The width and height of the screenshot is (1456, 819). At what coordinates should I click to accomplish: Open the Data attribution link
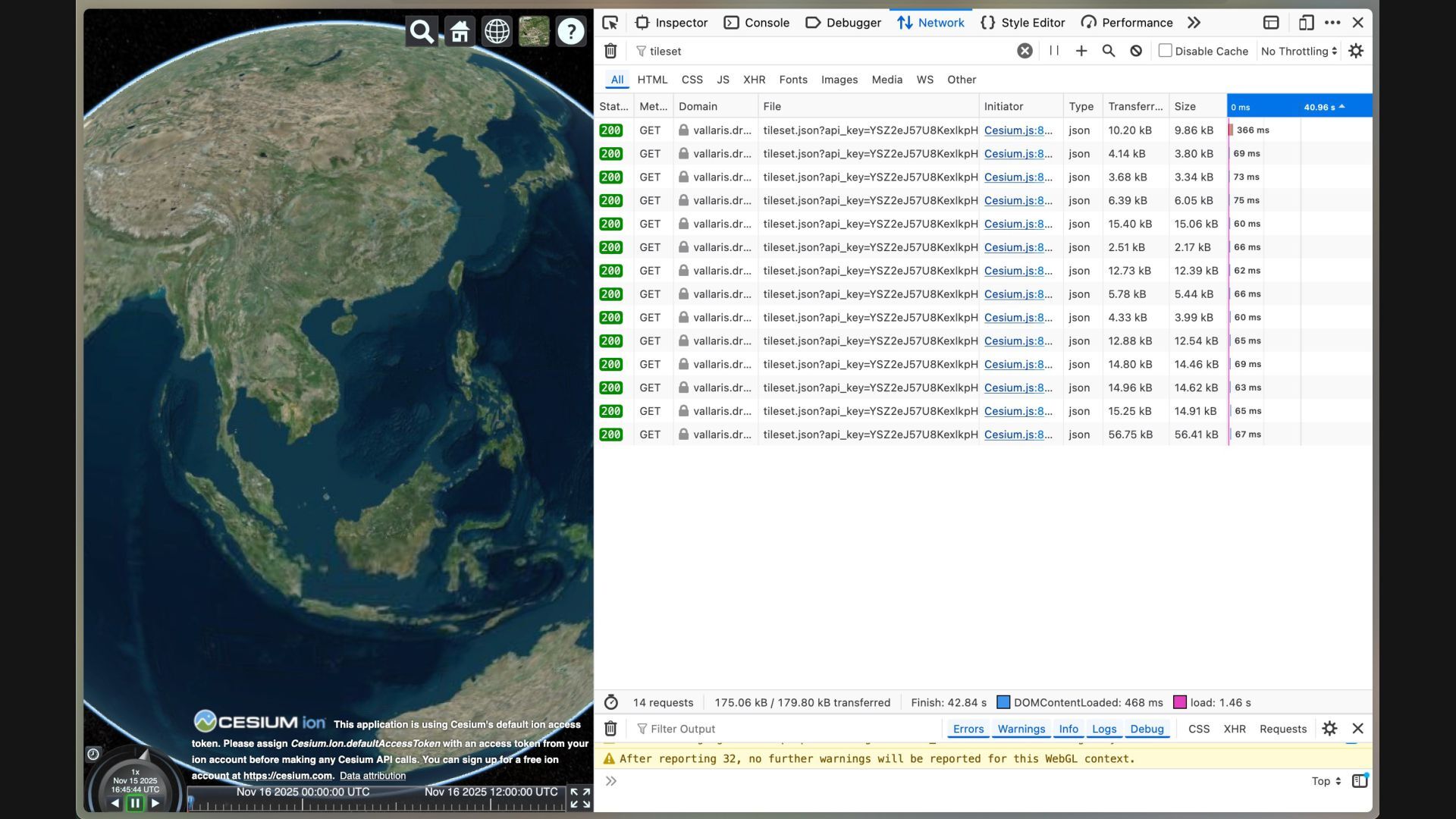[x=372, y=776]
